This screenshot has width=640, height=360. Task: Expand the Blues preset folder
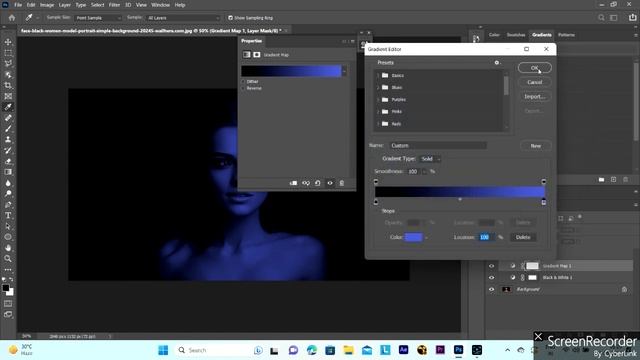(x=378, y=87)
